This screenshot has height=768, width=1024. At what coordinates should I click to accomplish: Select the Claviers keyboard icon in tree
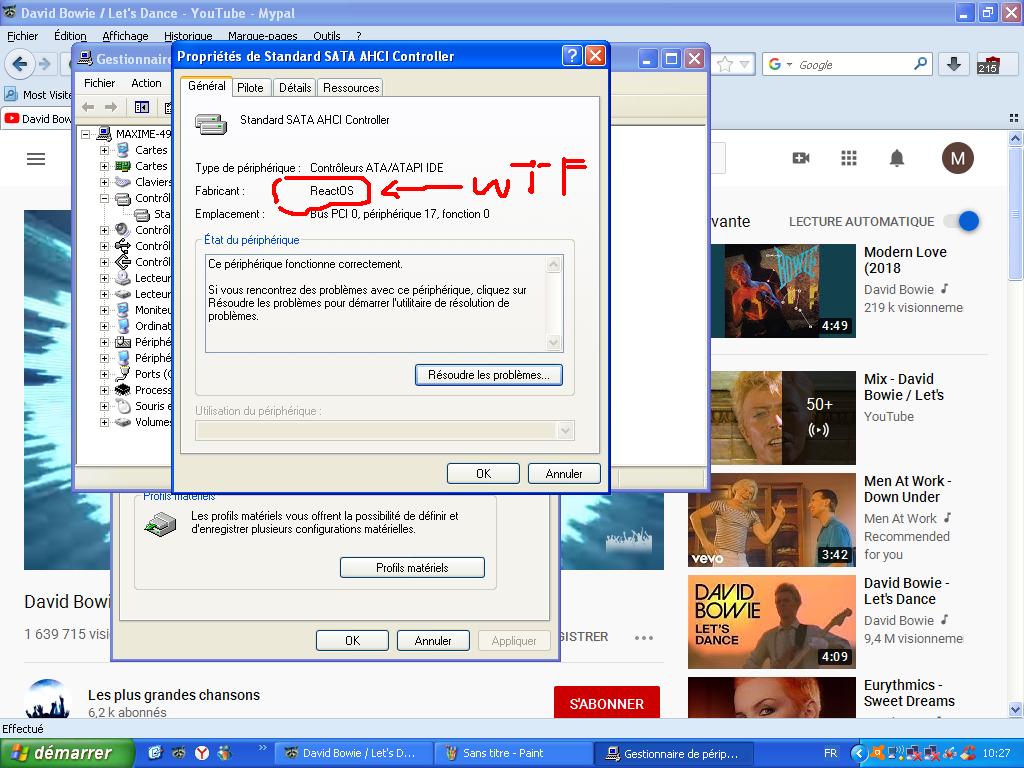coord(123,182)
